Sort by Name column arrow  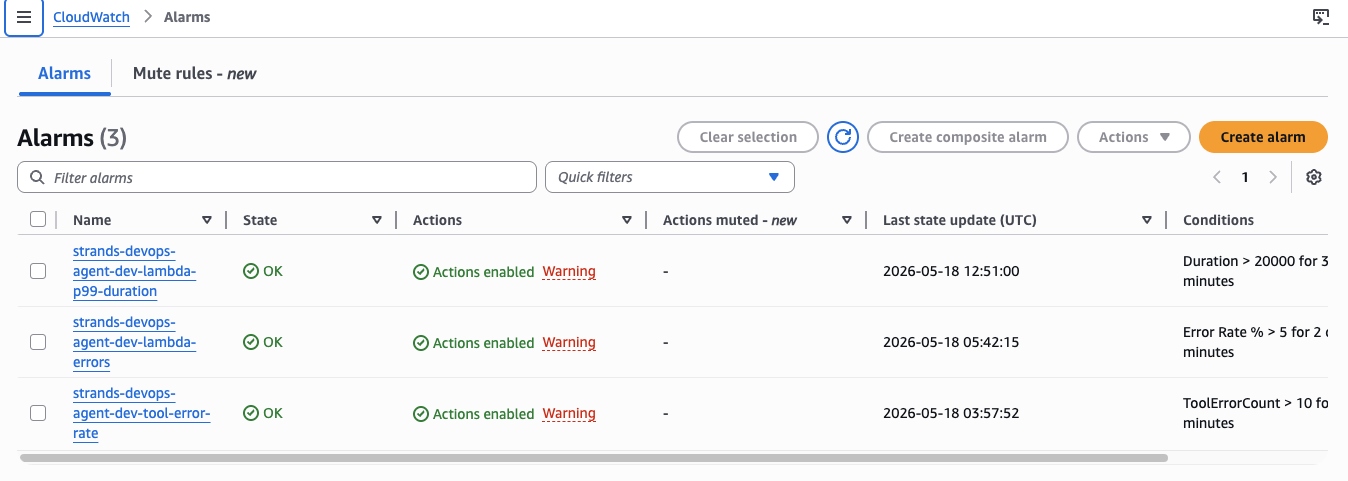(x=207, y=220)
